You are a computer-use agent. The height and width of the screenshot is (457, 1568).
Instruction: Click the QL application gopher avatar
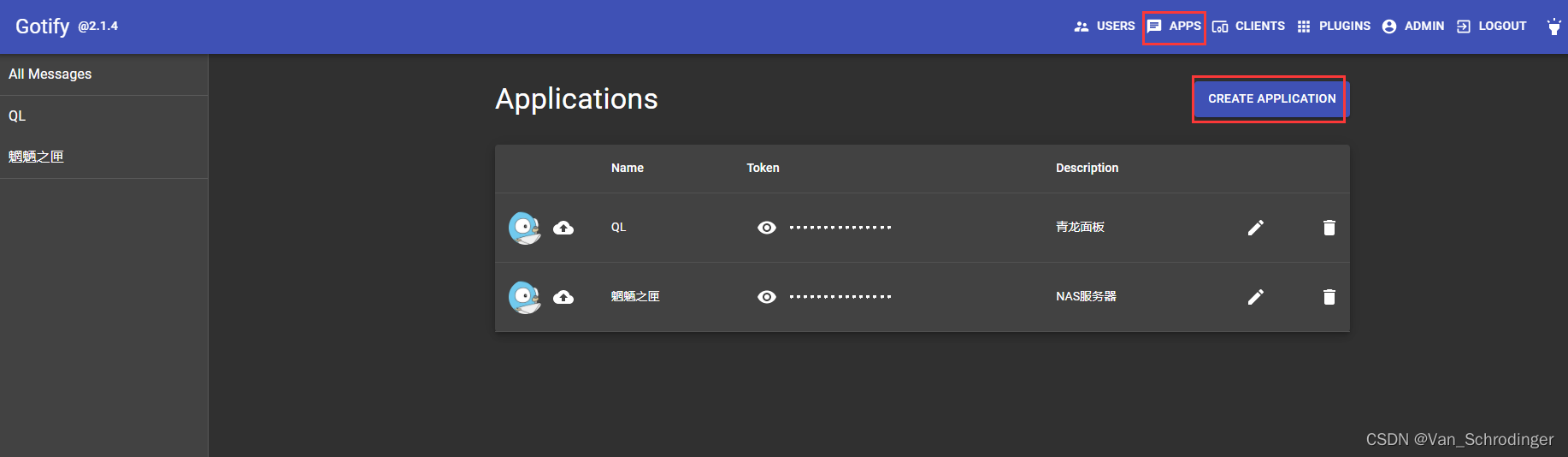pyautogui.click(x=525, y=228)
